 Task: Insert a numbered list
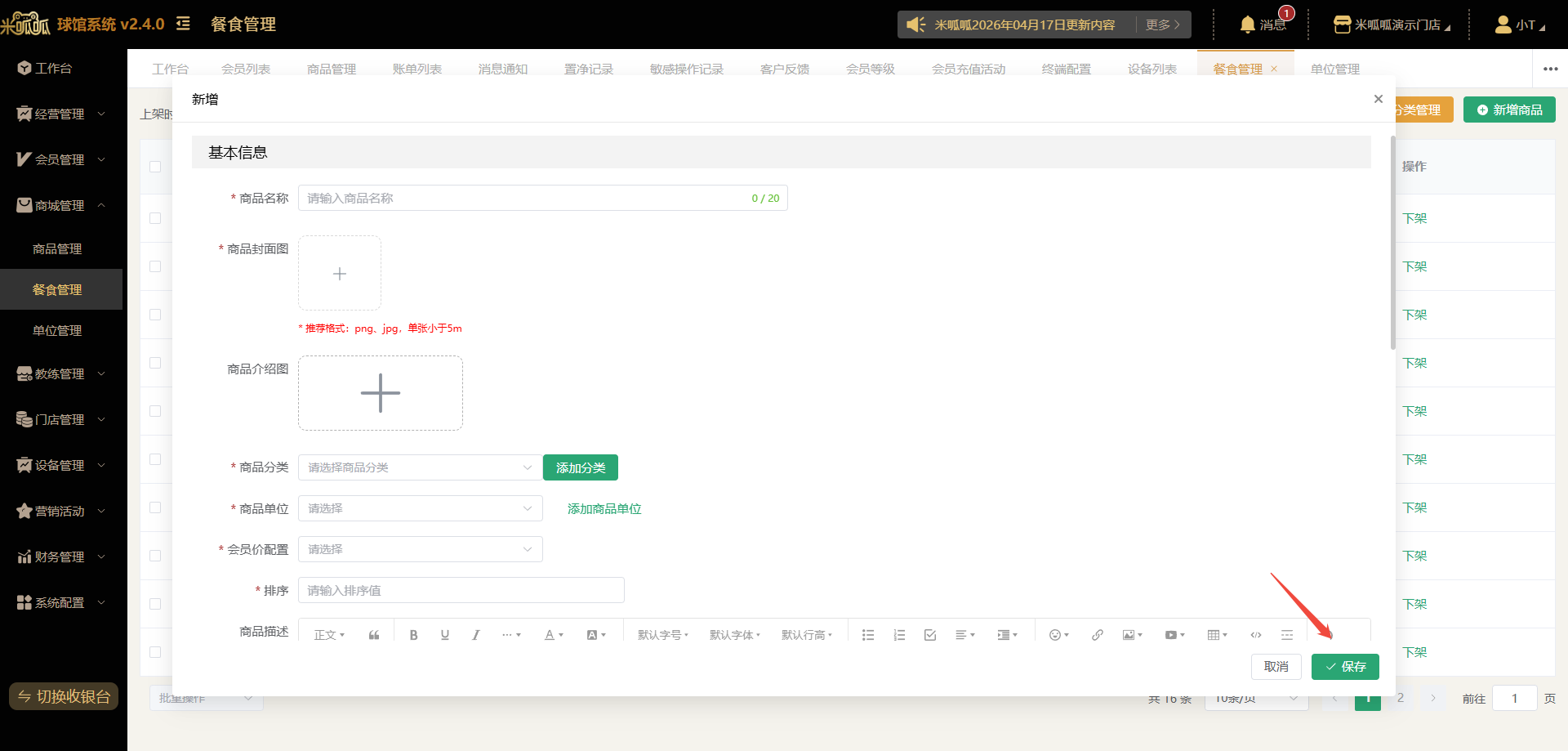pos(899,635)
